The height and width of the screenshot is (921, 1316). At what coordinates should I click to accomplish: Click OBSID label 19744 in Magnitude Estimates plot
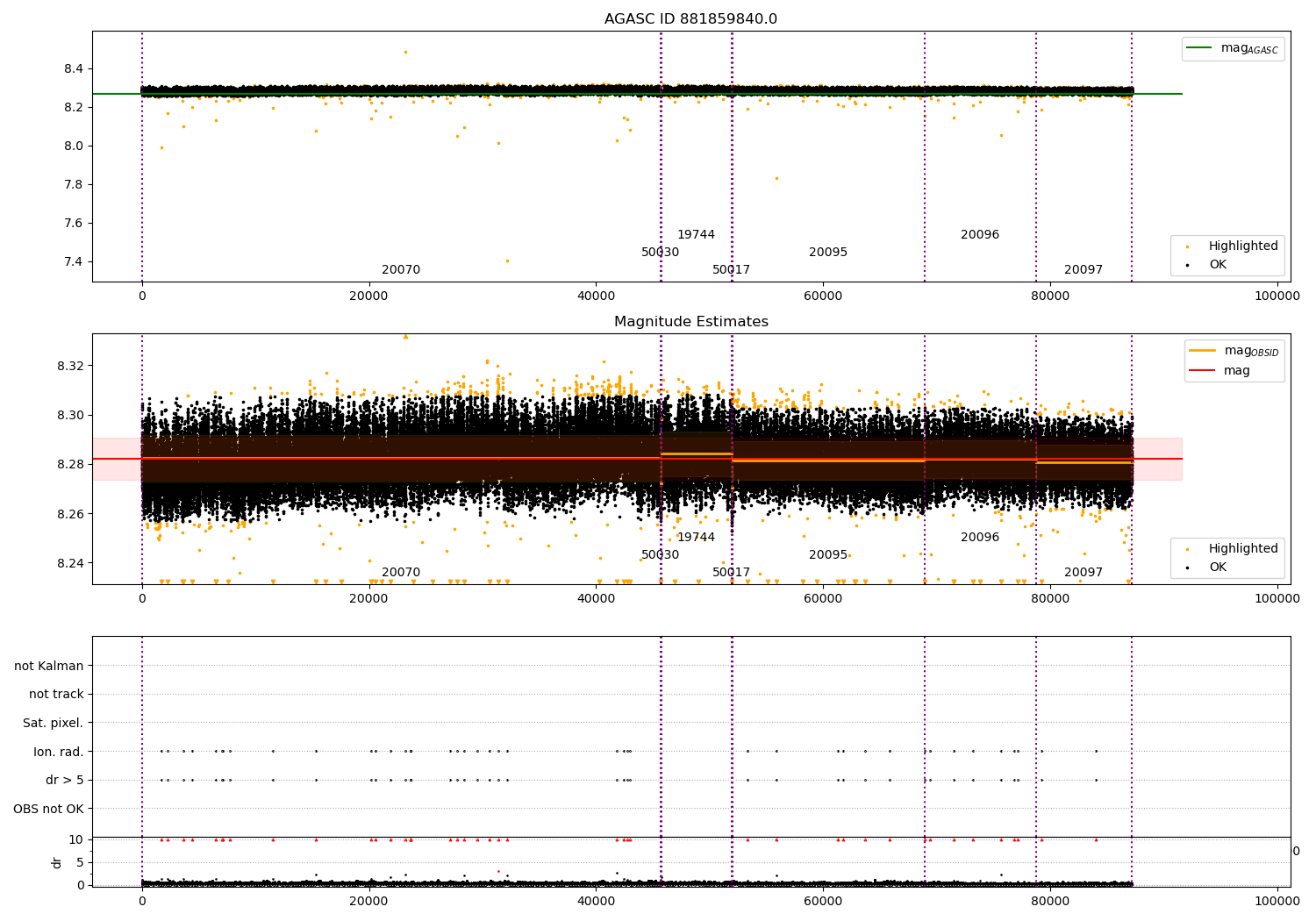(x=696, y=538)
